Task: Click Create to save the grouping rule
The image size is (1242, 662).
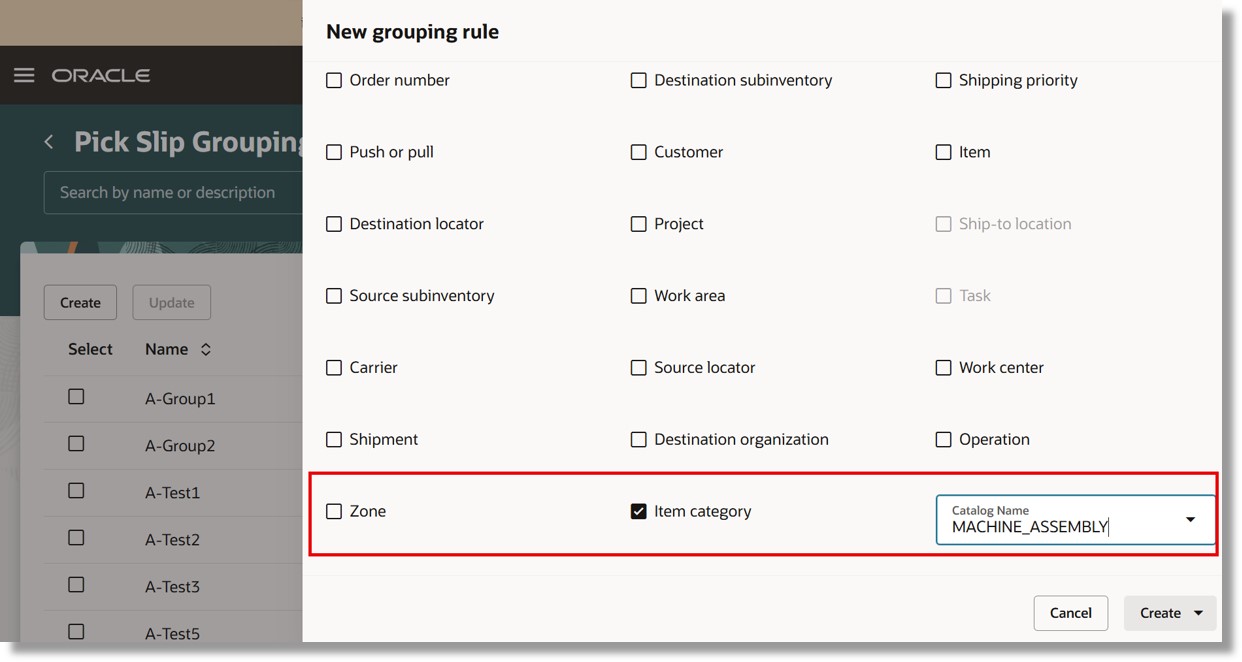Action: click(x=1158, y=613)
